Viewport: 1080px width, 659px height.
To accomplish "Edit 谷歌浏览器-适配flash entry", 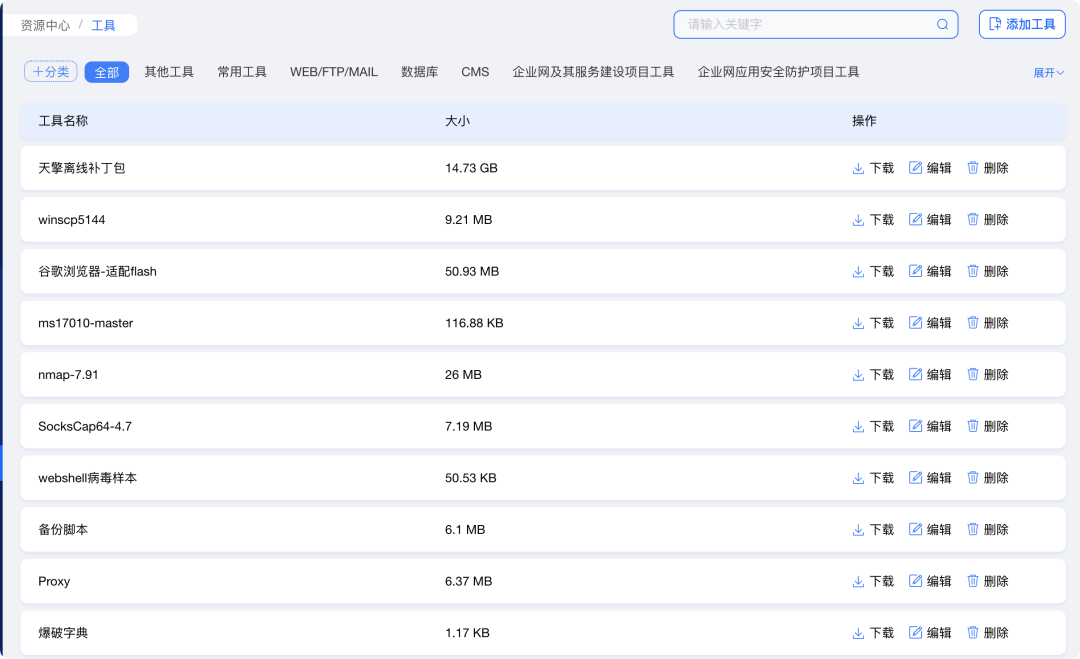I will click(930, 271).
